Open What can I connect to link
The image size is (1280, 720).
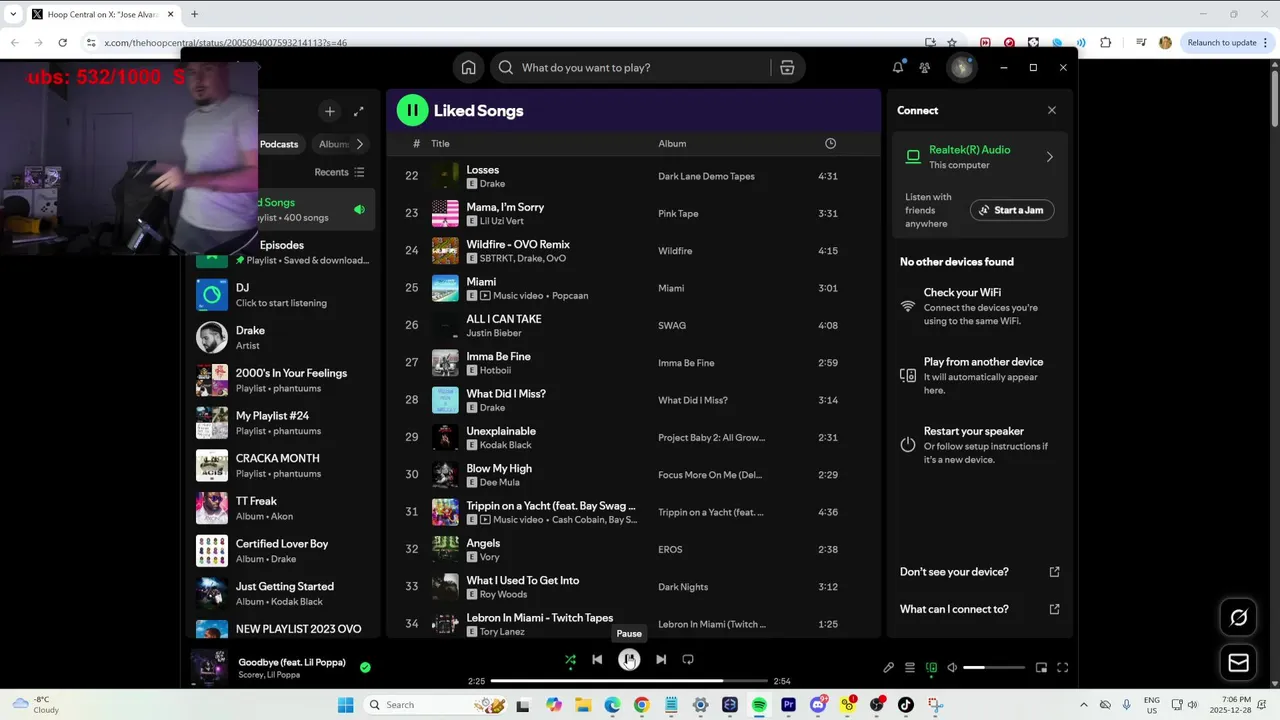click(x=980, y=609)
